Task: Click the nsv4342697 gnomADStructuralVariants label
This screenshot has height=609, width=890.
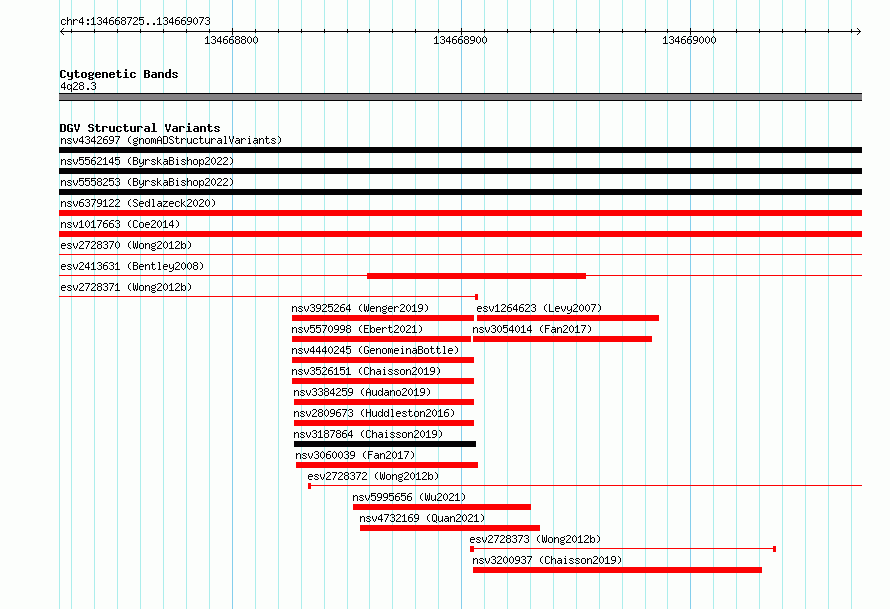Action: (x=171, y=140)
